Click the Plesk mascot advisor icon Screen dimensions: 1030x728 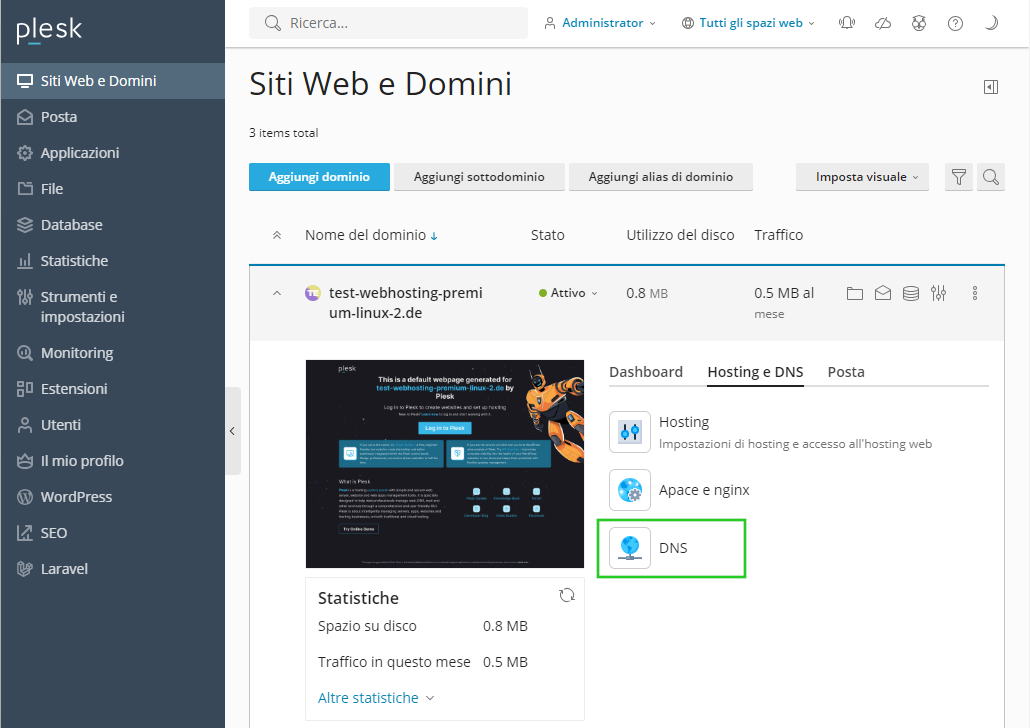click(919, 23)
